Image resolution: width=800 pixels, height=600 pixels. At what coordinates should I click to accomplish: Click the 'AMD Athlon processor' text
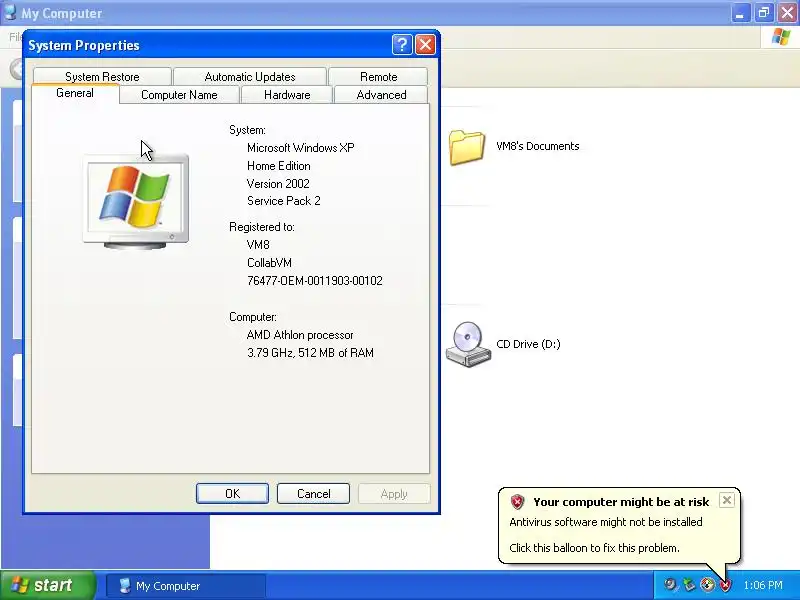300,335
